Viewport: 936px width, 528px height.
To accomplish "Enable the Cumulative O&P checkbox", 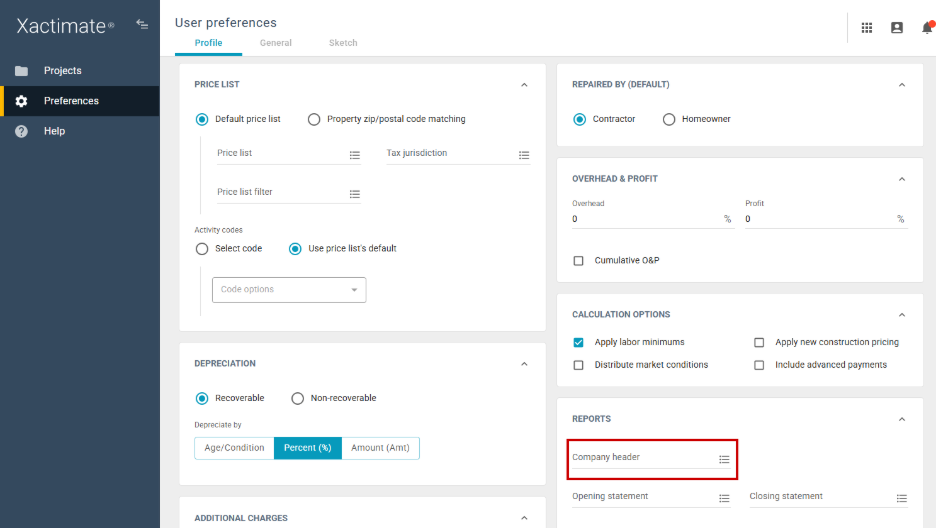I will tap(578, 261).
